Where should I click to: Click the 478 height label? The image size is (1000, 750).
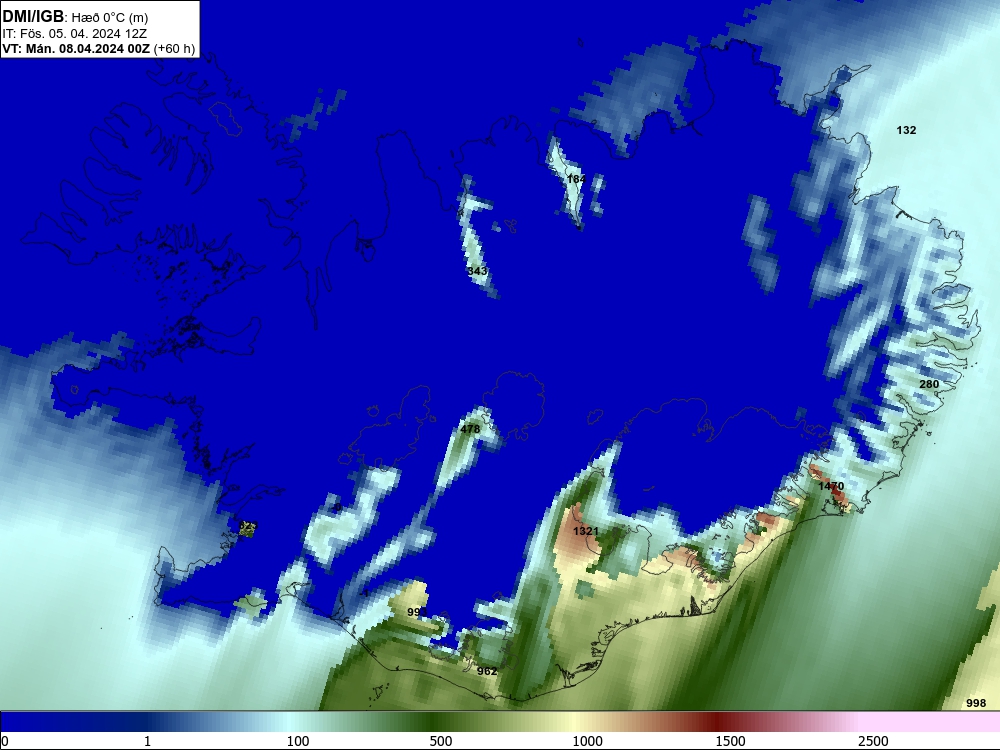click(470, 429)
